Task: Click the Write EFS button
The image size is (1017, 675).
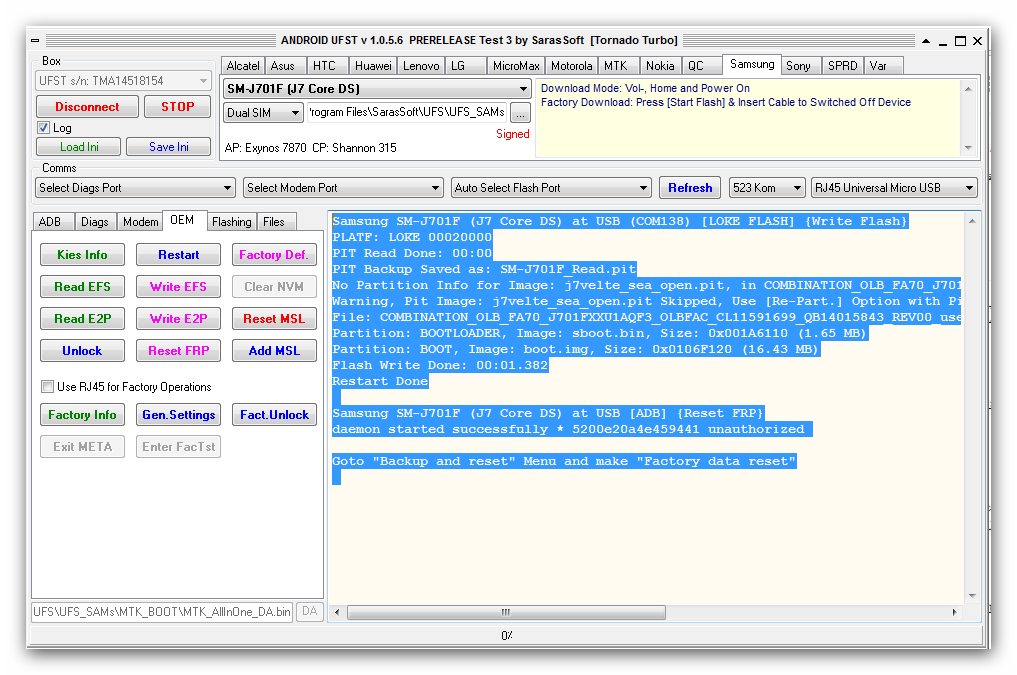Action: coord(178,286)
